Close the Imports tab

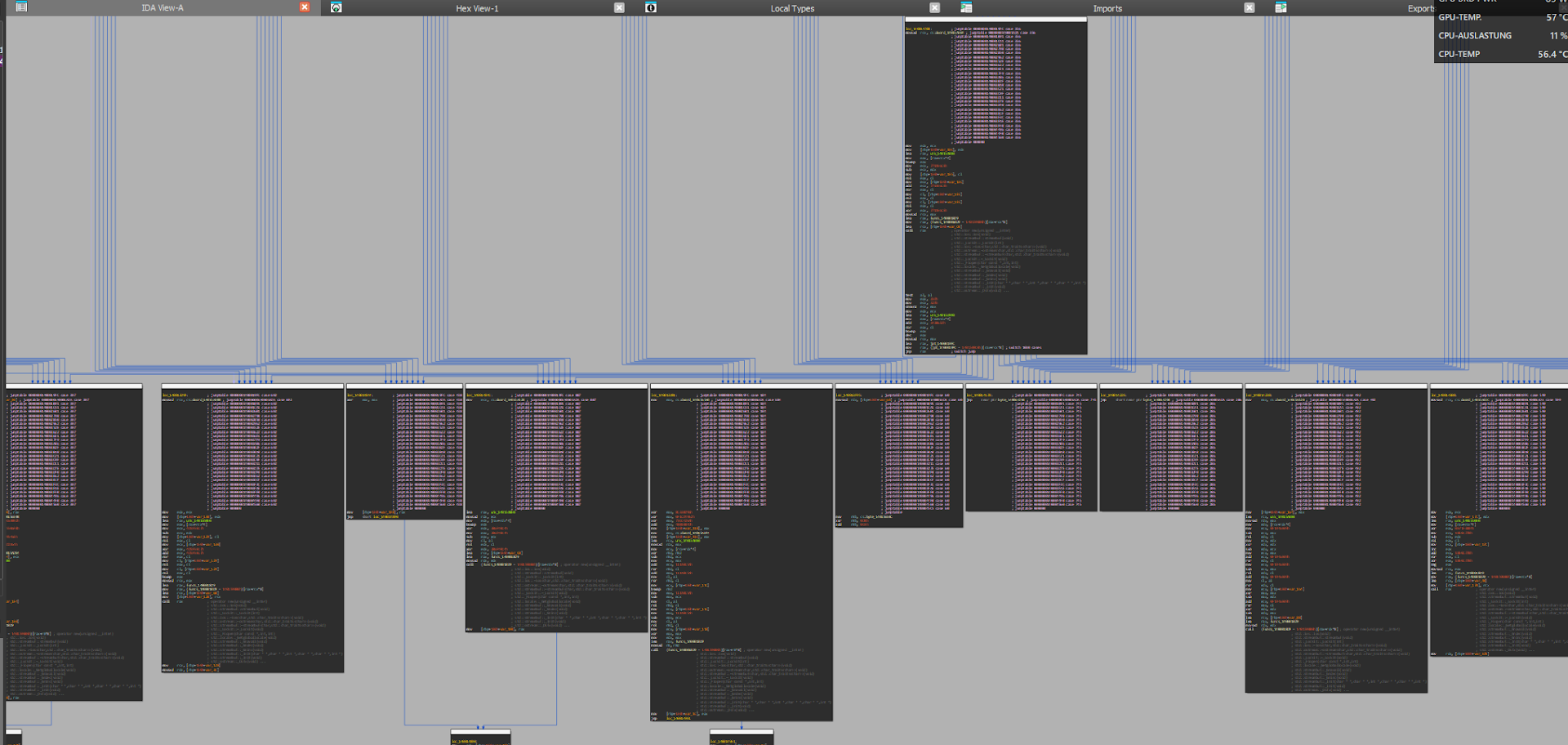coord(1249,7)
